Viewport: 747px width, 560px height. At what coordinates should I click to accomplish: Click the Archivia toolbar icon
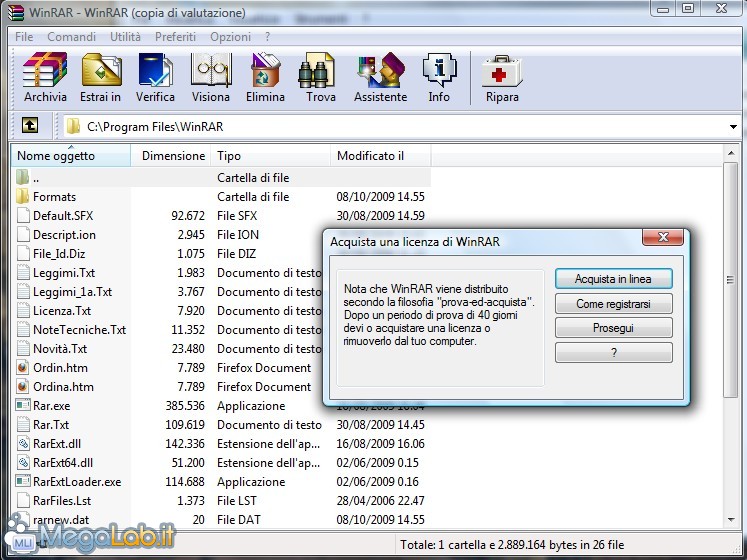[x=45, y=71]
